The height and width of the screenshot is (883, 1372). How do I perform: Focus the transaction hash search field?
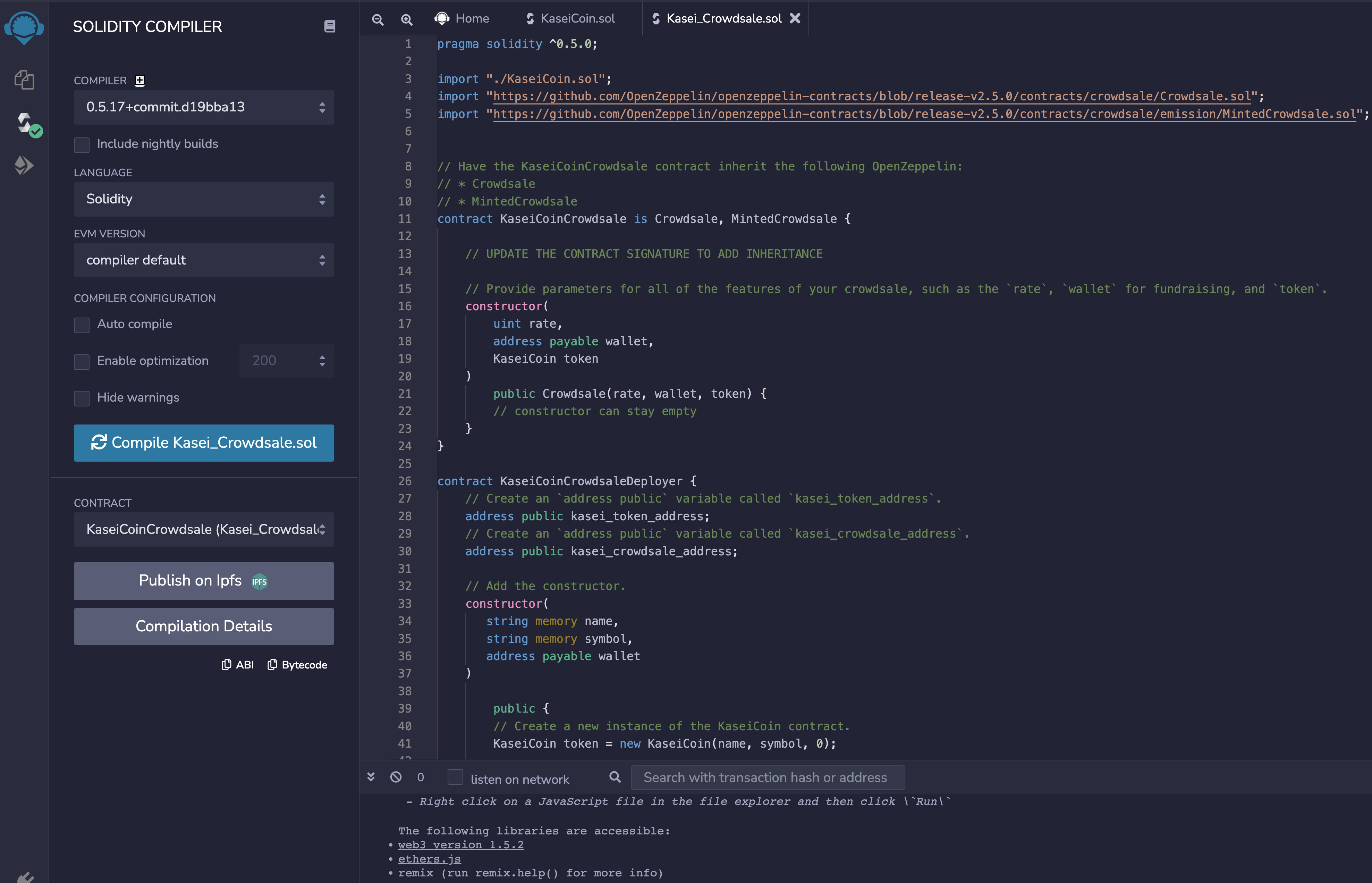[768, 778]
